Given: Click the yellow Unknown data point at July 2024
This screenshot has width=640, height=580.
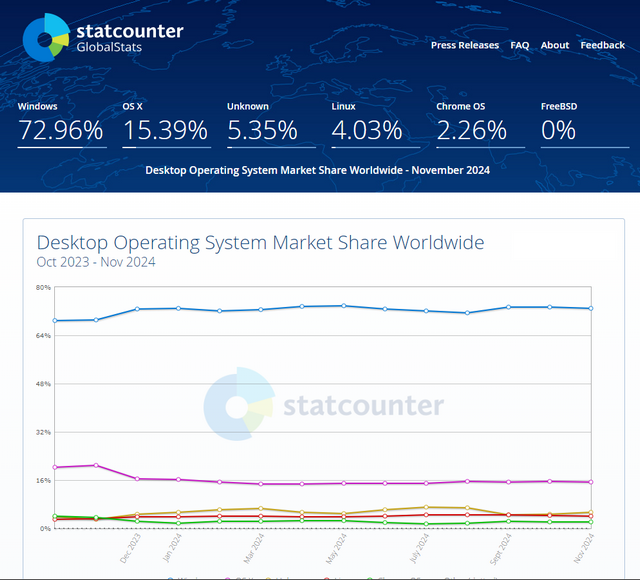Looking at the screenshot, I should click(426, 507).
